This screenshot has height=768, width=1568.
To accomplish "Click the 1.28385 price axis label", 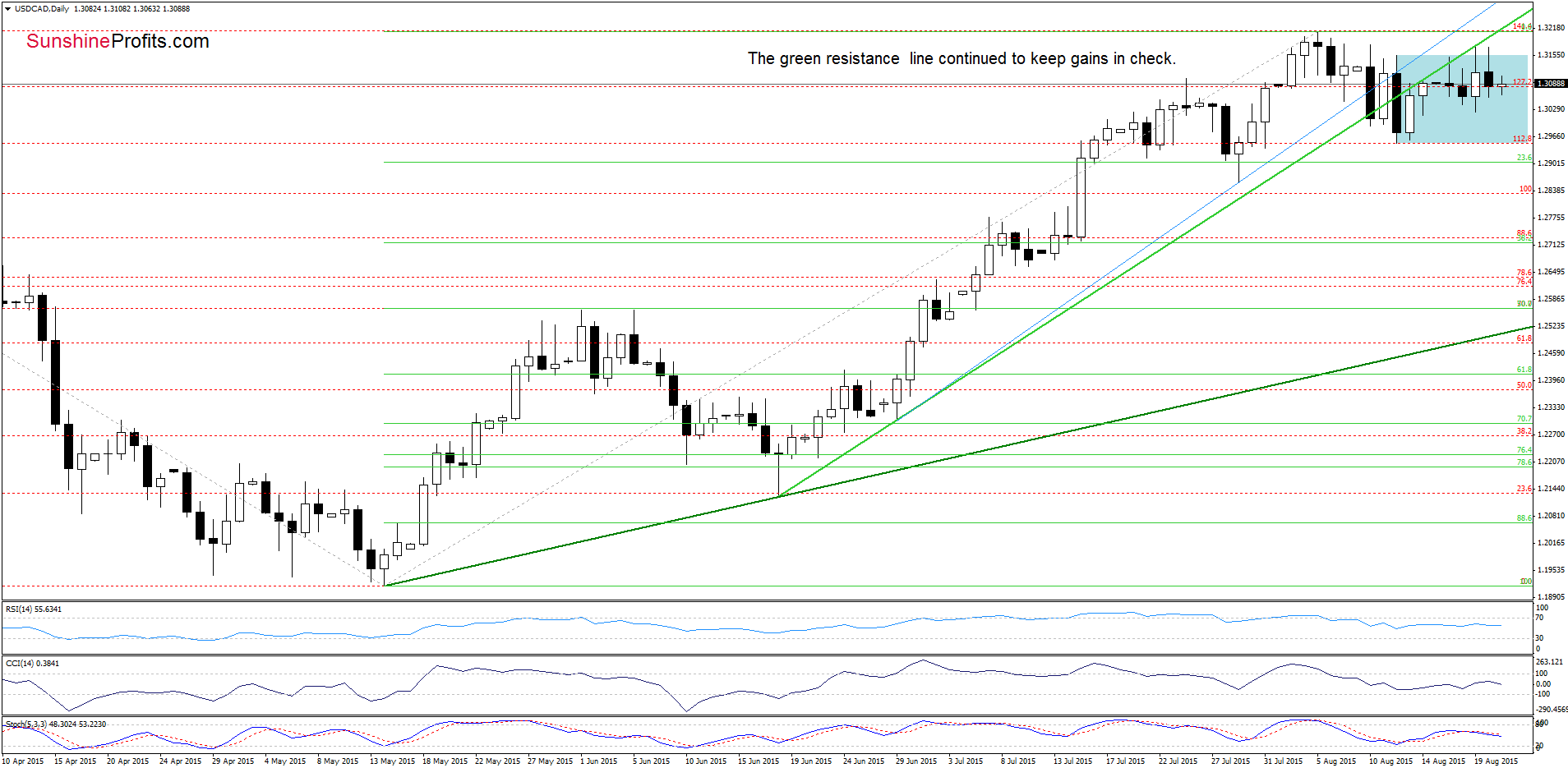I will pyautogui.click(x=1551, y=191).
